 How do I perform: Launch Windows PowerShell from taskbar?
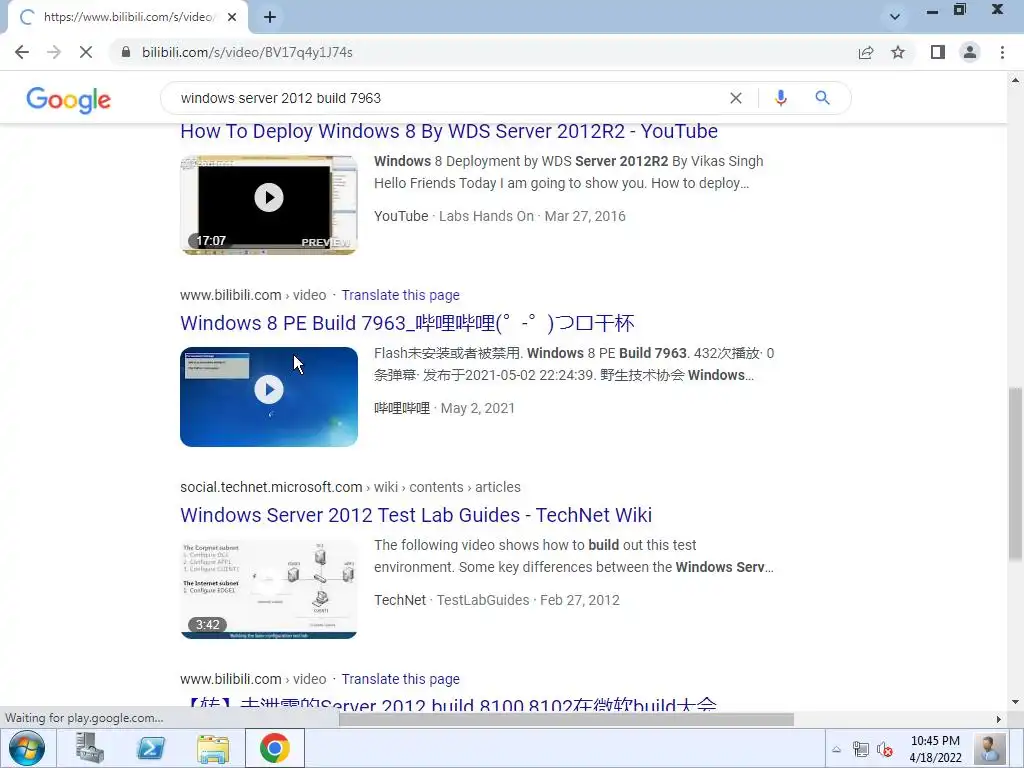151,748
